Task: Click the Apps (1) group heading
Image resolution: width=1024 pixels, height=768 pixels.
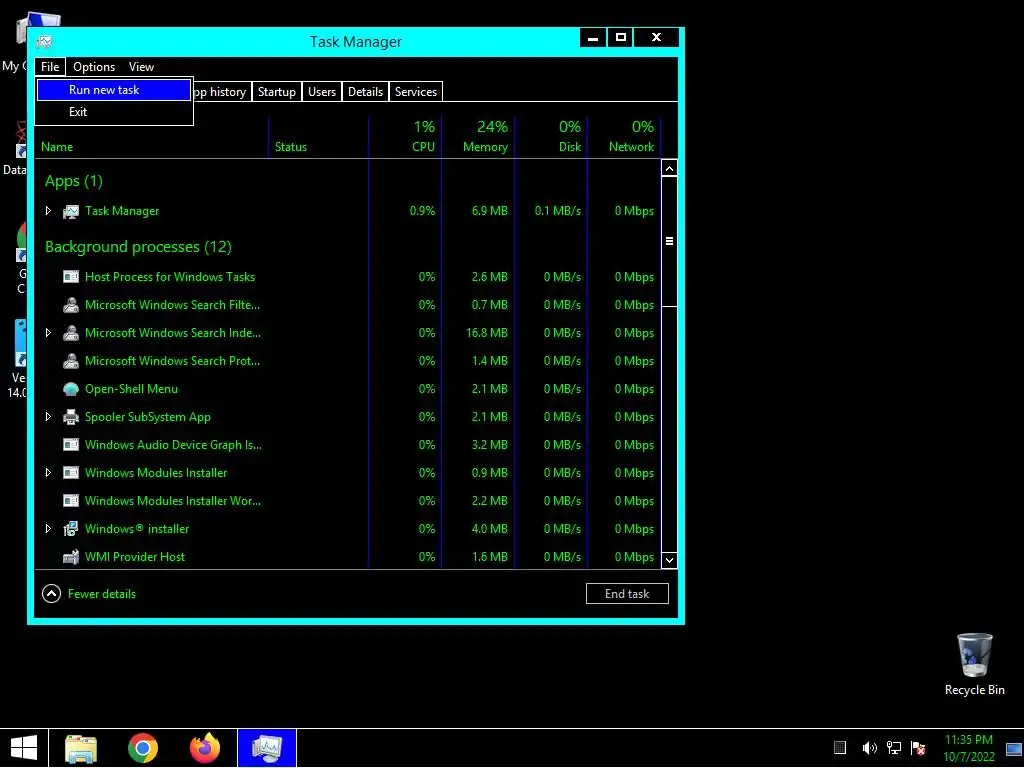Action: [x=74, y=181]
